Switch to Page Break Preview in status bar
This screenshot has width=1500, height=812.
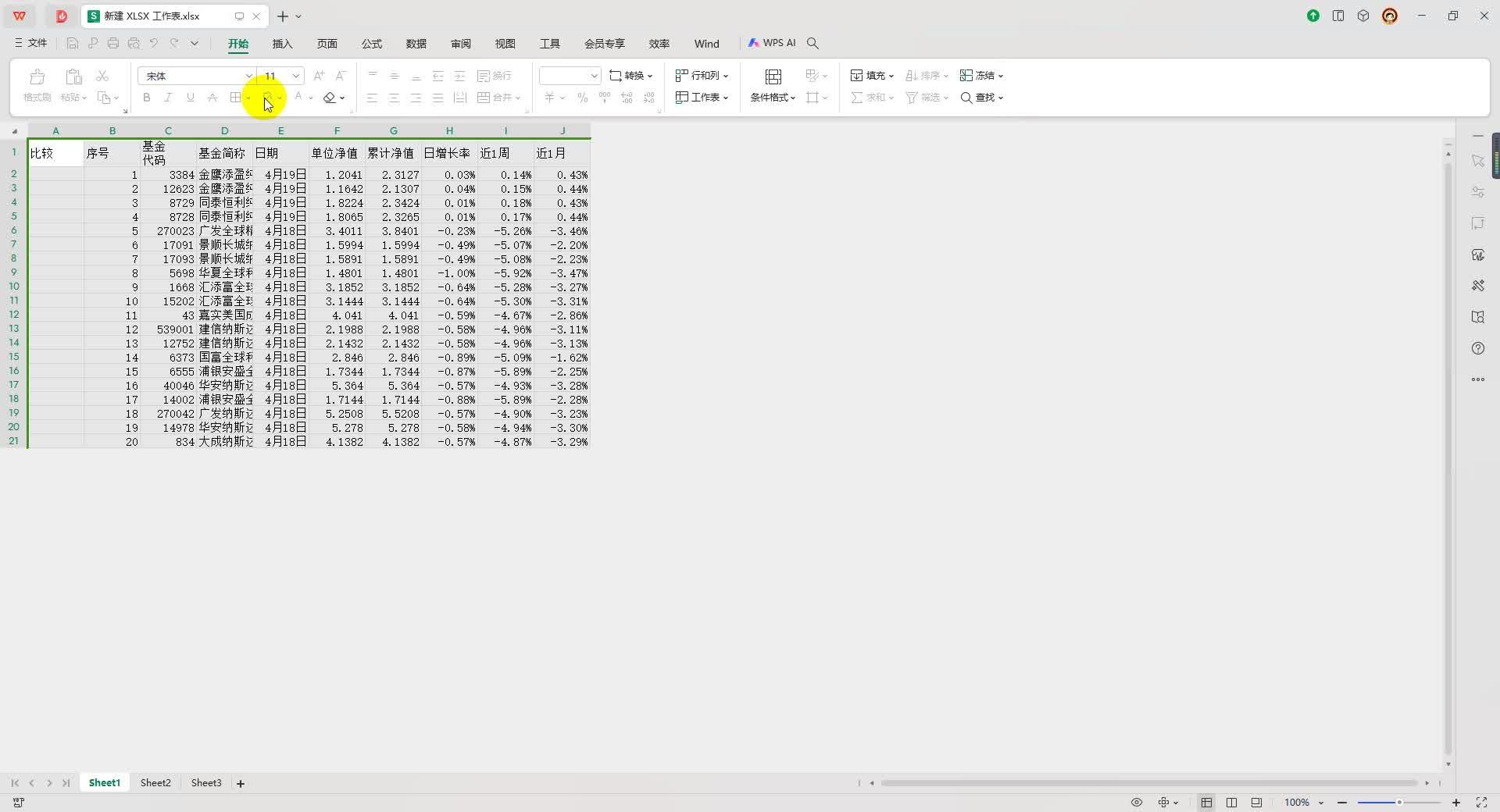pyautogui.click(x=1256, y=803)
